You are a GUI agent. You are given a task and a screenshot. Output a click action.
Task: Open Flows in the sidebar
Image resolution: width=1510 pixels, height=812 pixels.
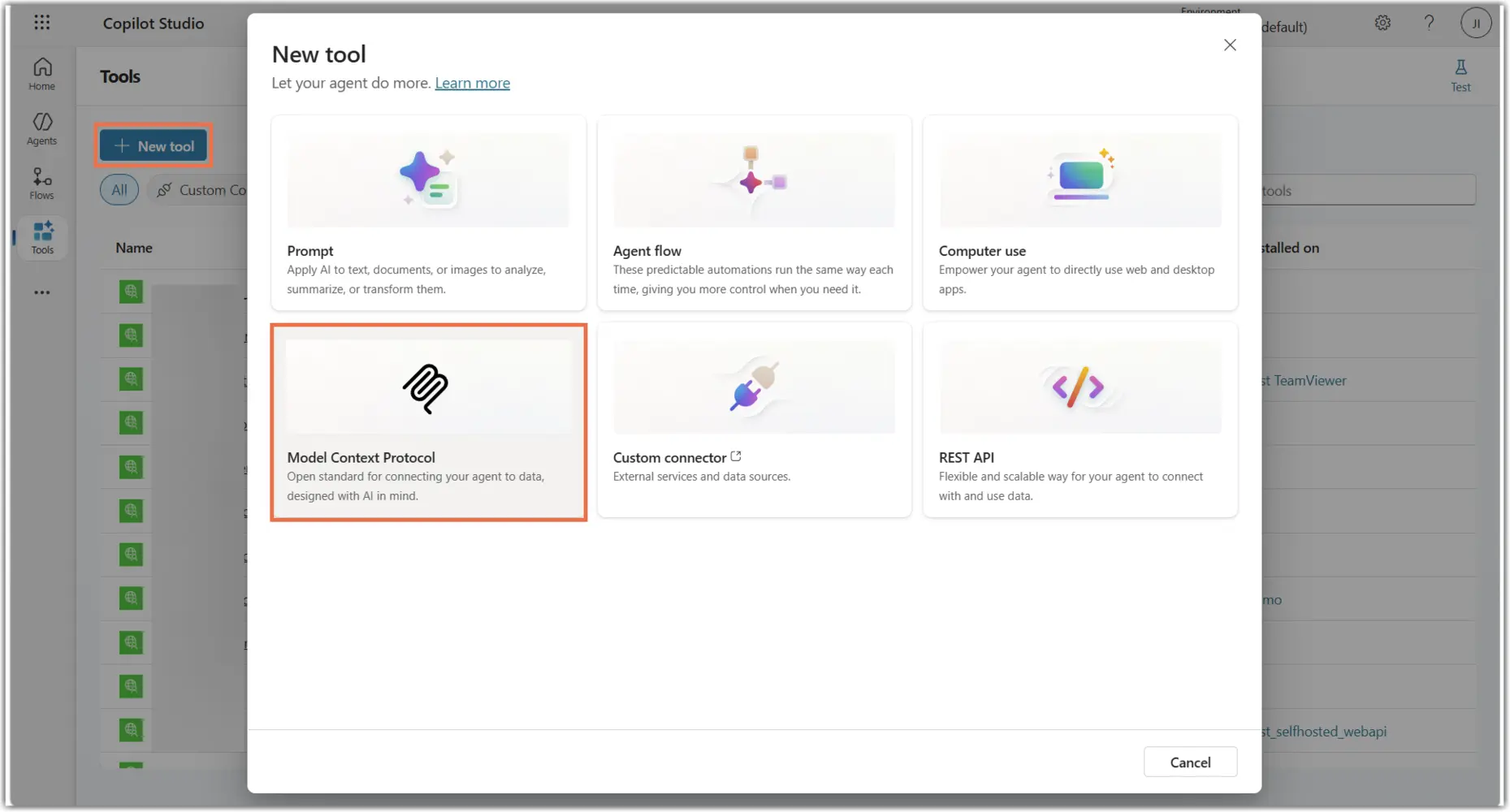click(x=42, y=184)
